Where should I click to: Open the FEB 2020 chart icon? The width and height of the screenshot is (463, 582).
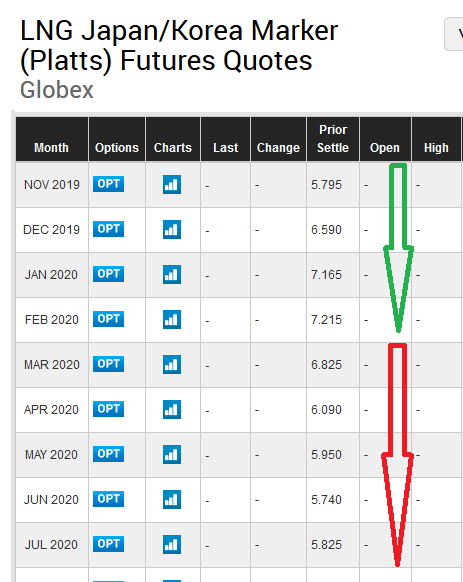pyautogui.click(x=172, y=319)
